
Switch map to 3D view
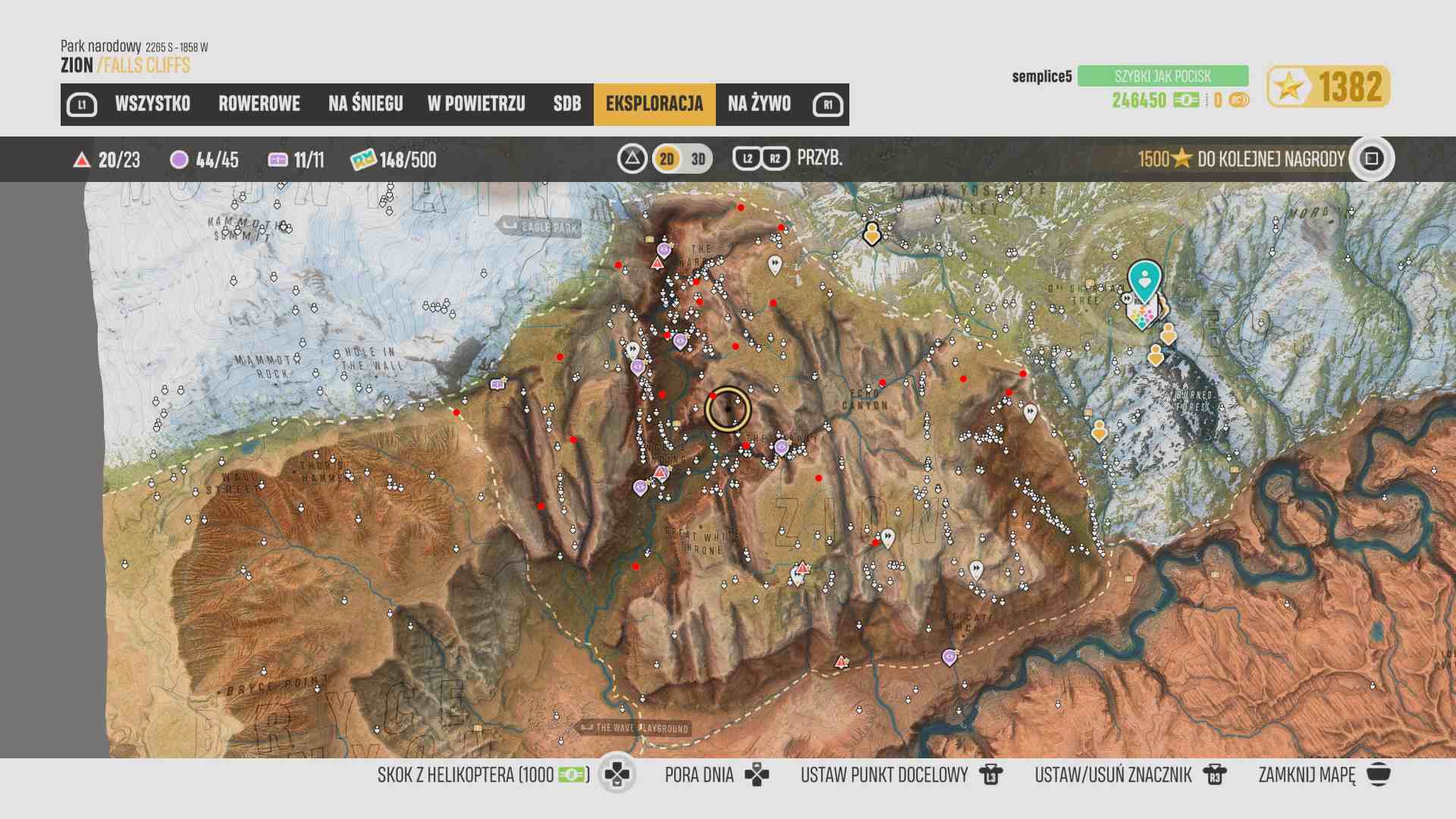point(698,158)
